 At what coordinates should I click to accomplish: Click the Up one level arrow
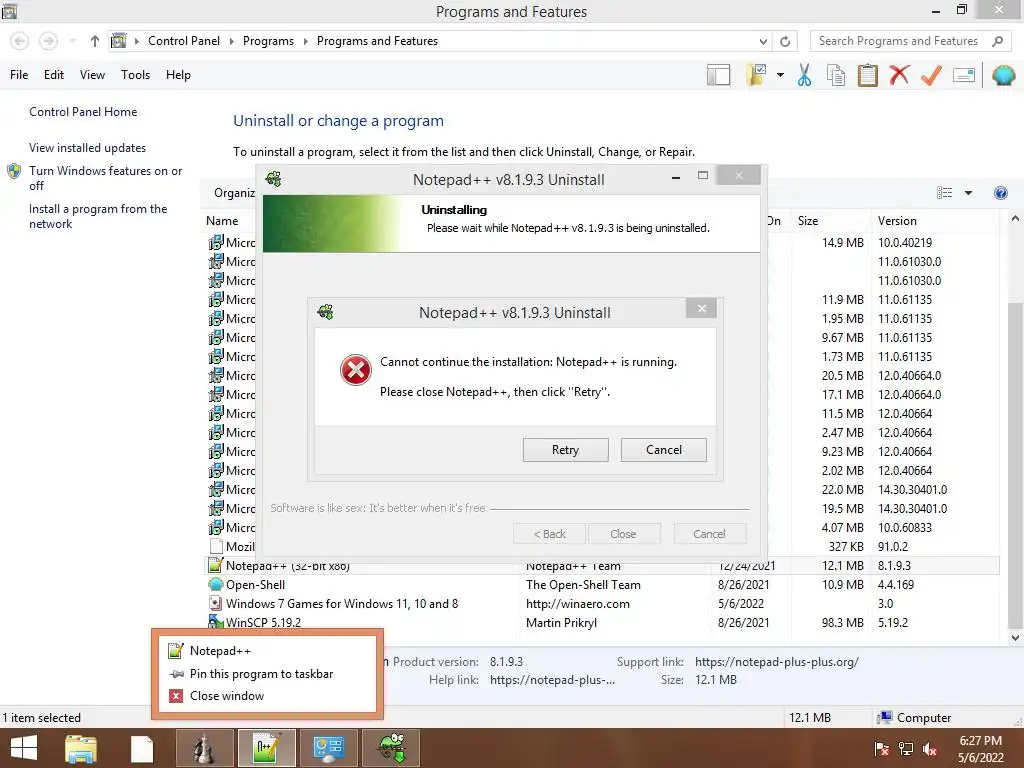(x=95, y=41)
